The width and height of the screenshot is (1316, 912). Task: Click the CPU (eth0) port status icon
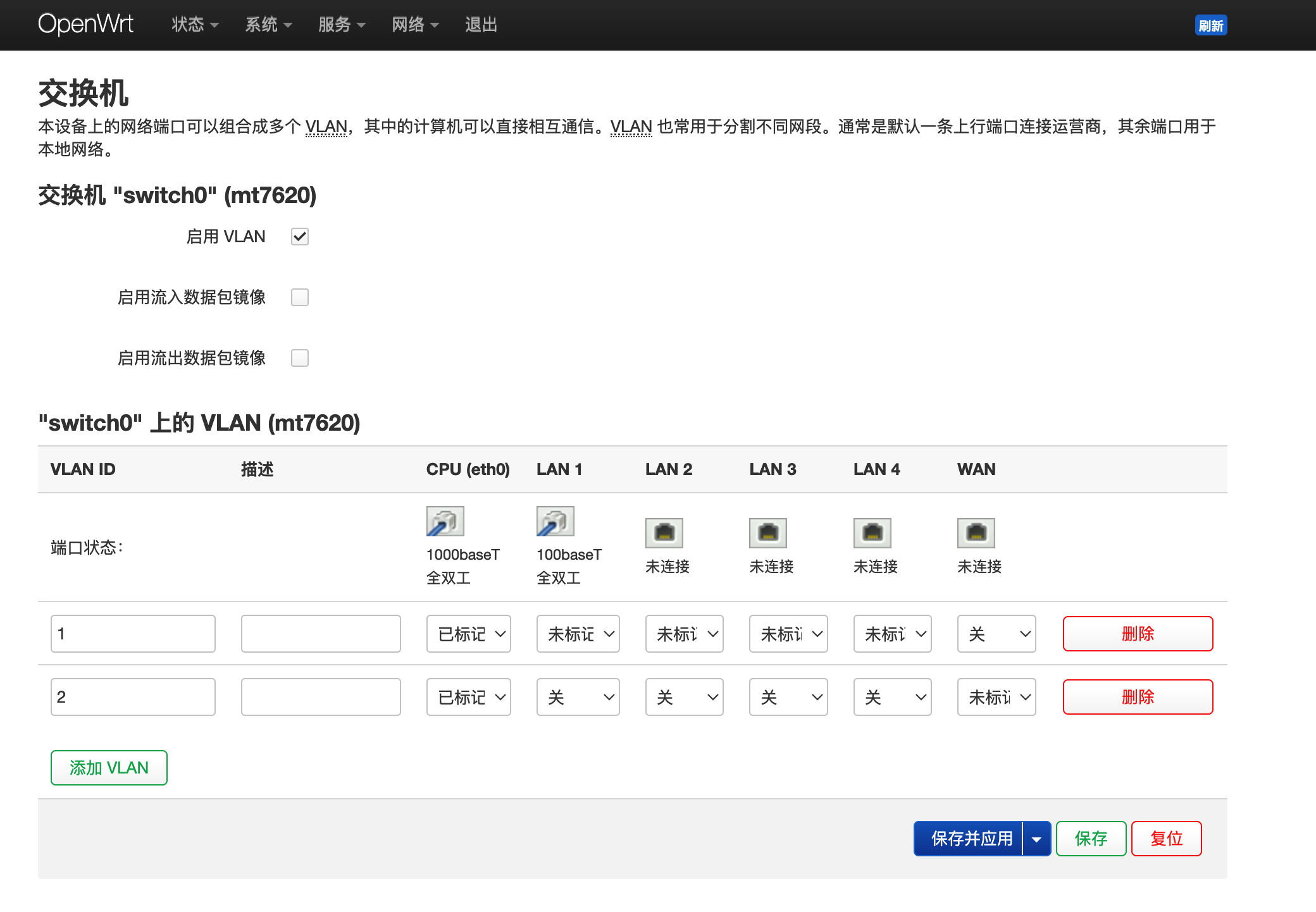445,521
